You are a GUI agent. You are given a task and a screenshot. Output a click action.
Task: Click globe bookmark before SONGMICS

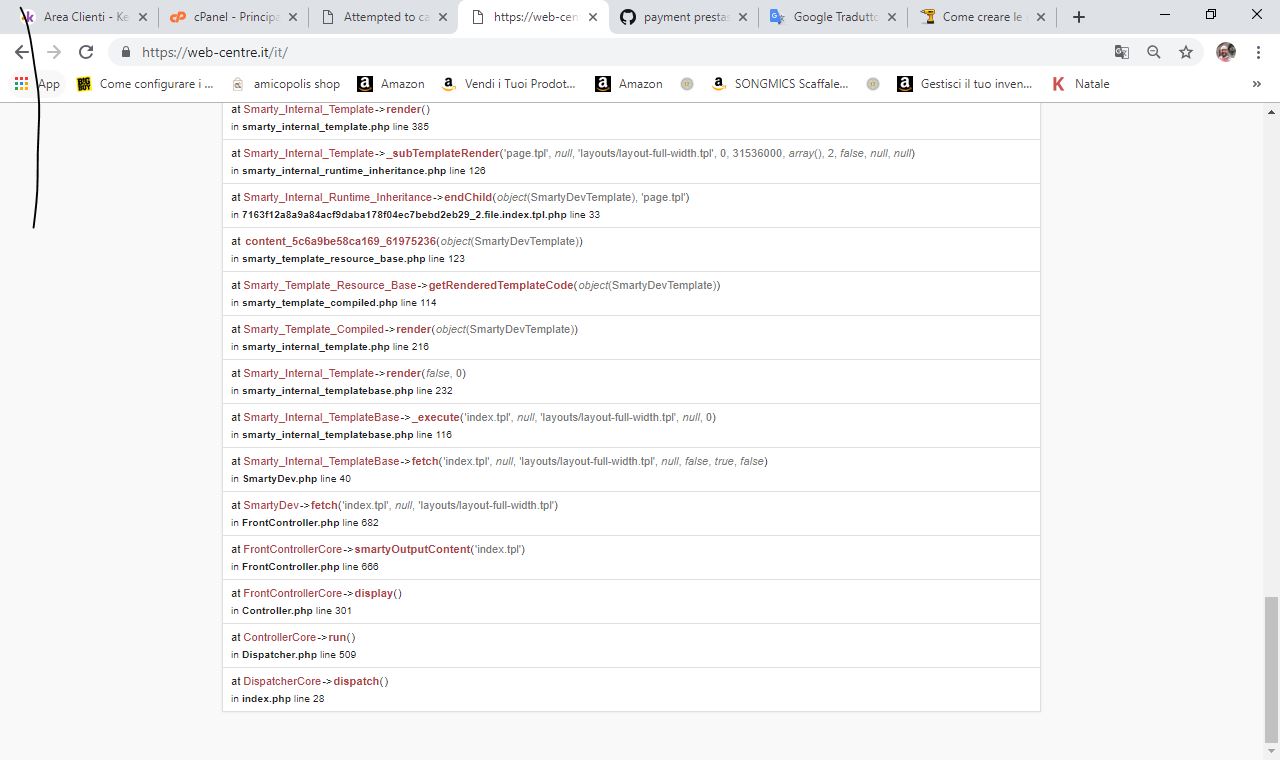[x=687, y=84]
